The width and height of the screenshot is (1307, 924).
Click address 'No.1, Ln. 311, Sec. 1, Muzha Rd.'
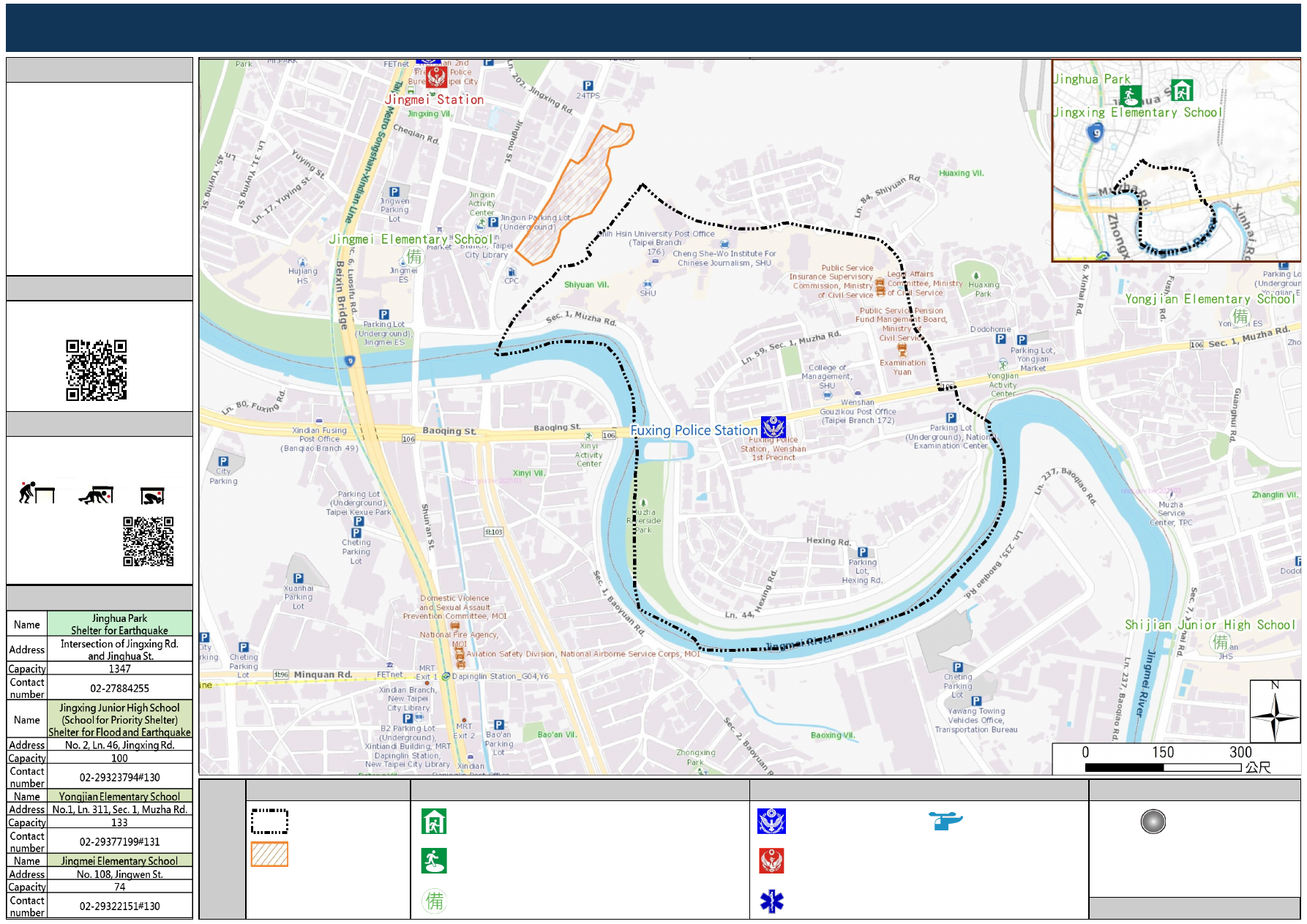pyautogui.click(x=119, y=809)
